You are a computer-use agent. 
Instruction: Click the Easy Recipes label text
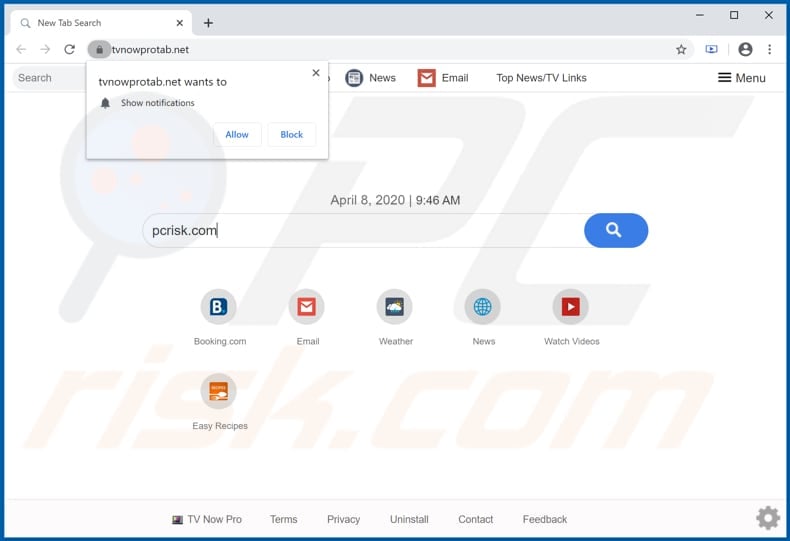[x=220, y=426]
